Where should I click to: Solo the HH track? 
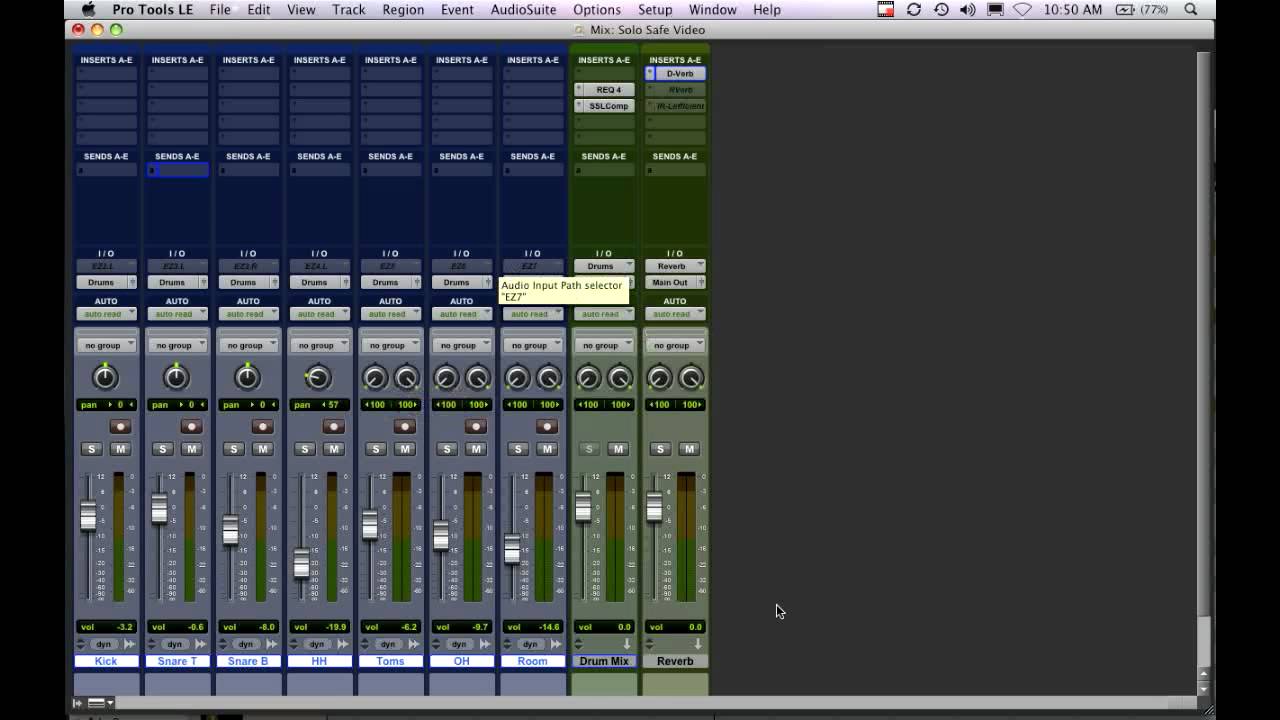304,449
